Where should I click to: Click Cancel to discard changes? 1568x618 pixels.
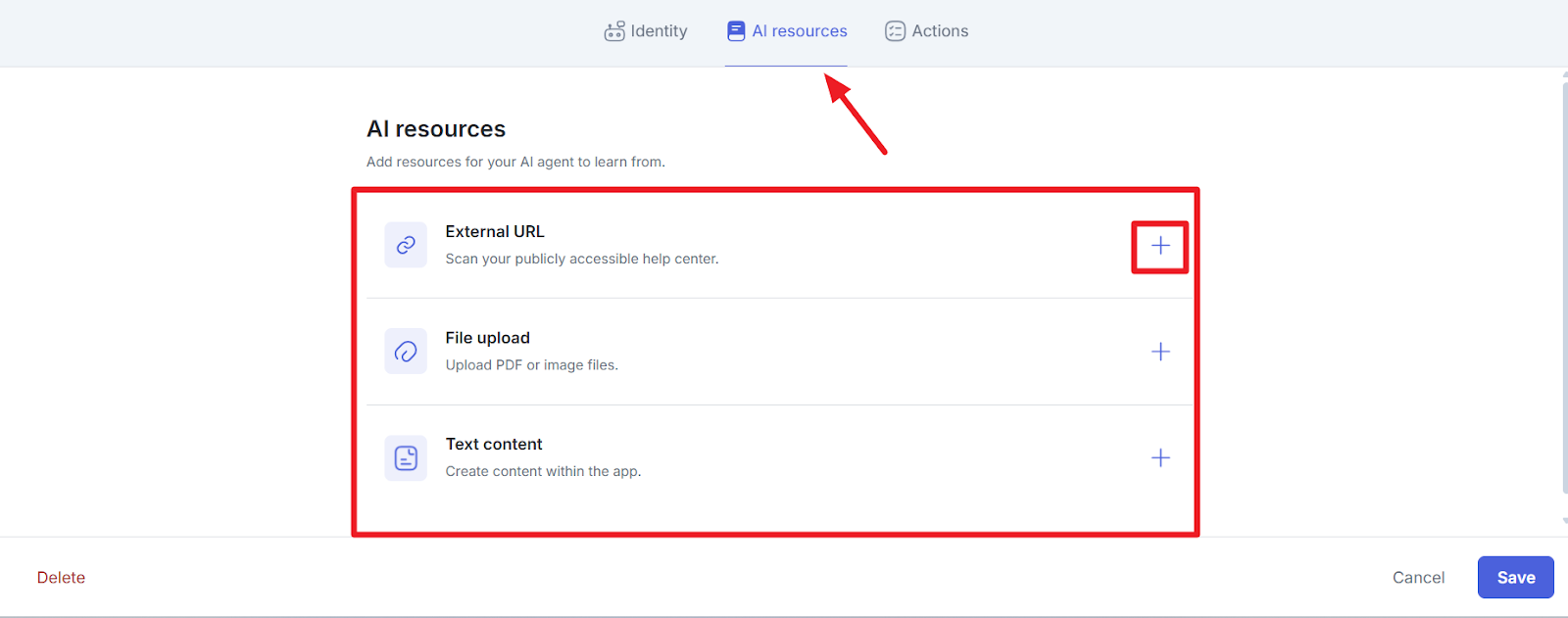(x=1418, y=578)
